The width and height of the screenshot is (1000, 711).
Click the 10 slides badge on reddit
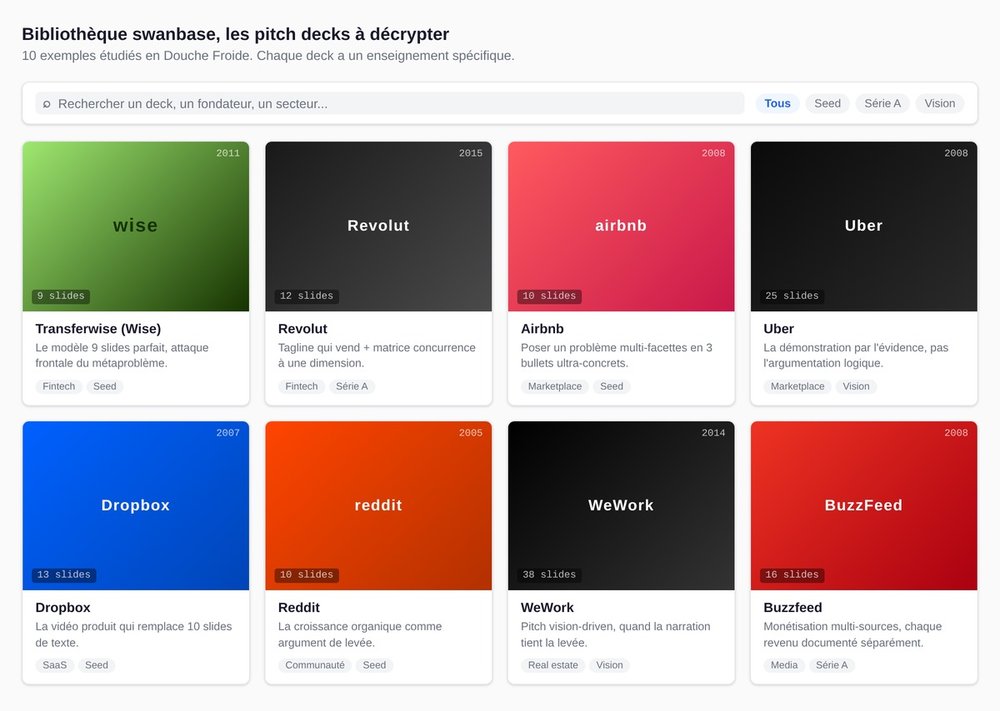click(307, 575)
